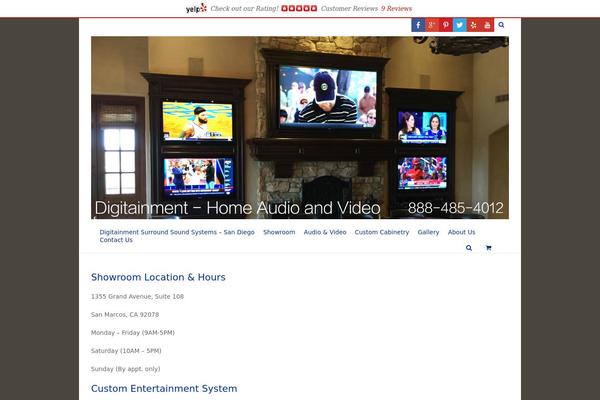Viewport: 600px width, 400px height.
Task: Click the search icon below navigation menu
Action: (x=469, y=248)
